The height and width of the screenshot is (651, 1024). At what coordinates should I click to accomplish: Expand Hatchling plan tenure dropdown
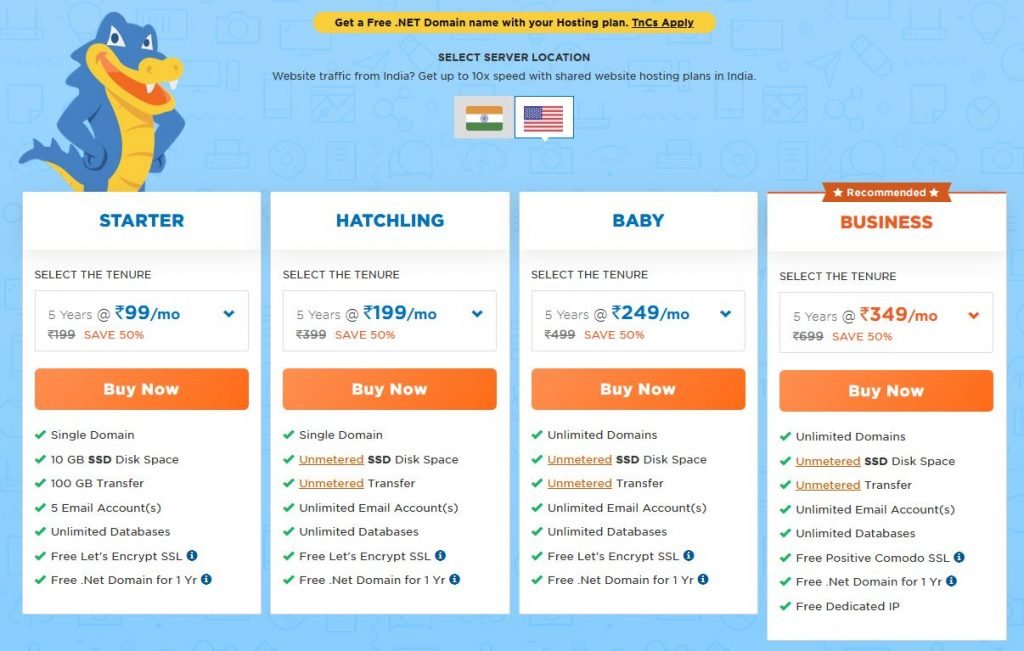[389, 321]
